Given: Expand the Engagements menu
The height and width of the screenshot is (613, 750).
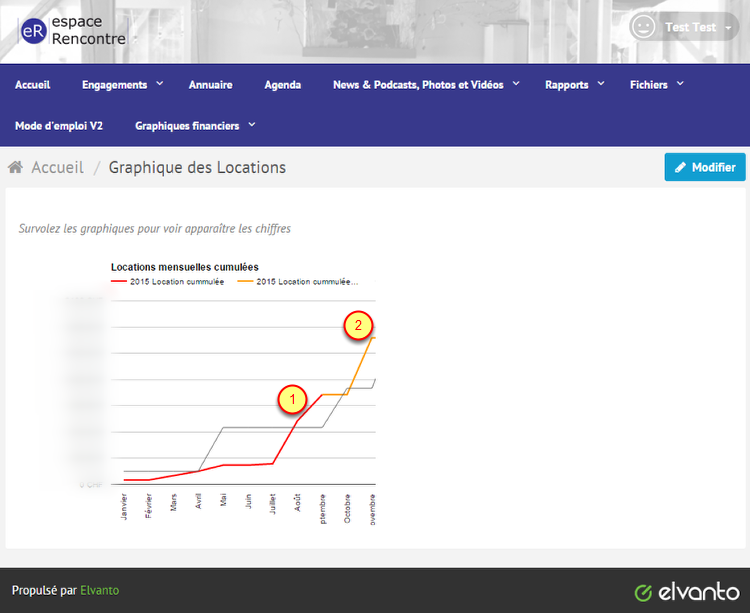Looking at the screenshot, I should [x=121, y=85].
